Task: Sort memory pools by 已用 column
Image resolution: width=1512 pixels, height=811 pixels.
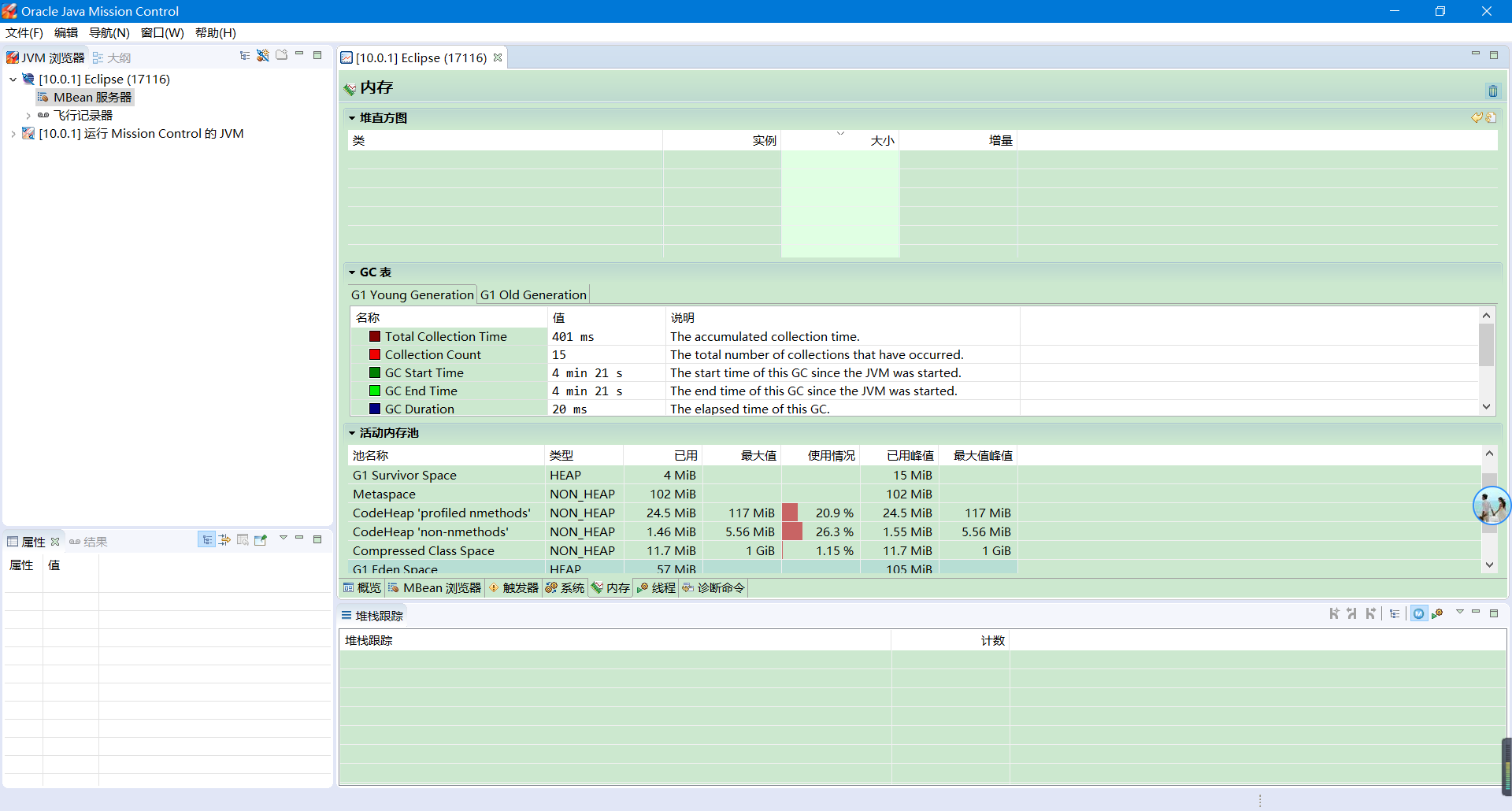Action: coord(663,455)
